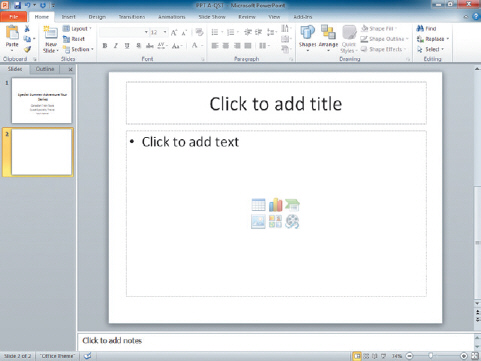481x361 pixels.
Task: Justify text in Paragraph group
Action: coord(248,46)
